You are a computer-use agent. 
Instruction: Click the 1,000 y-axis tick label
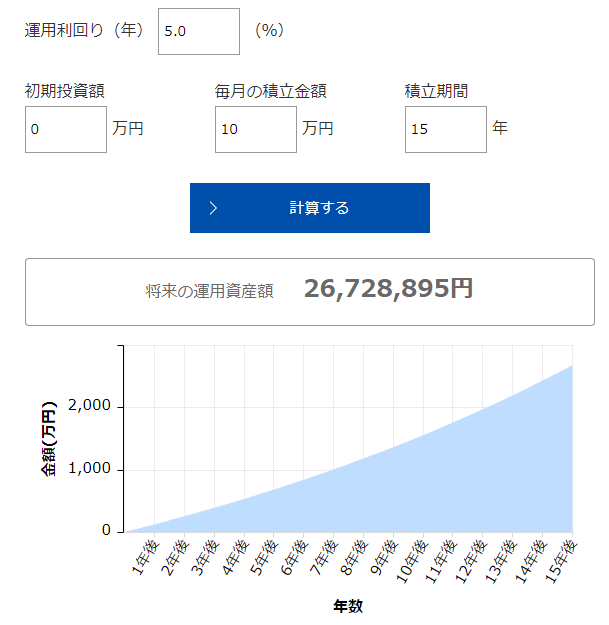(x=89, y=468)
